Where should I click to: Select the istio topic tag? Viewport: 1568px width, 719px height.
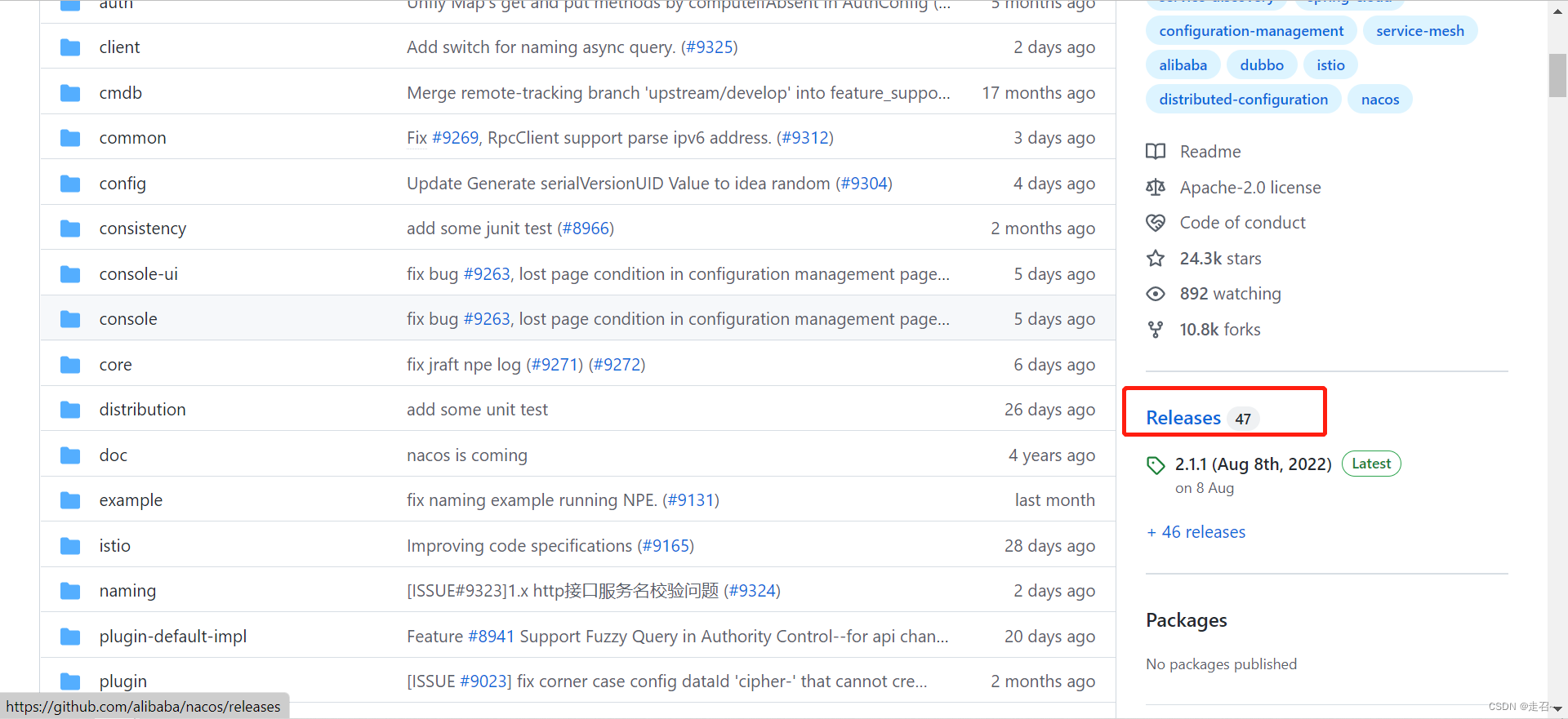1330,65
